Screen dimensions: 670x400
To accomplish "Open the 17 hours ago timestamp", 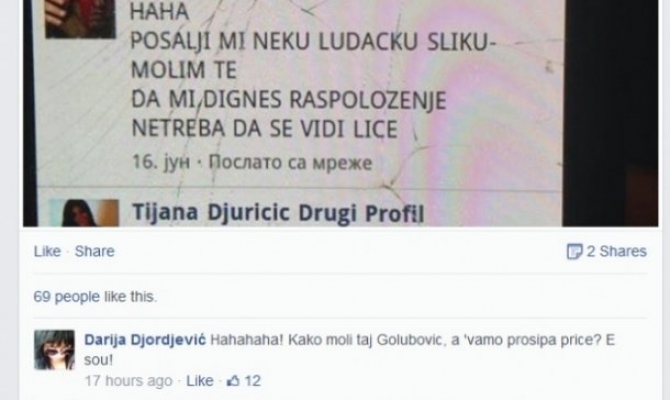I will pos(128,381).
